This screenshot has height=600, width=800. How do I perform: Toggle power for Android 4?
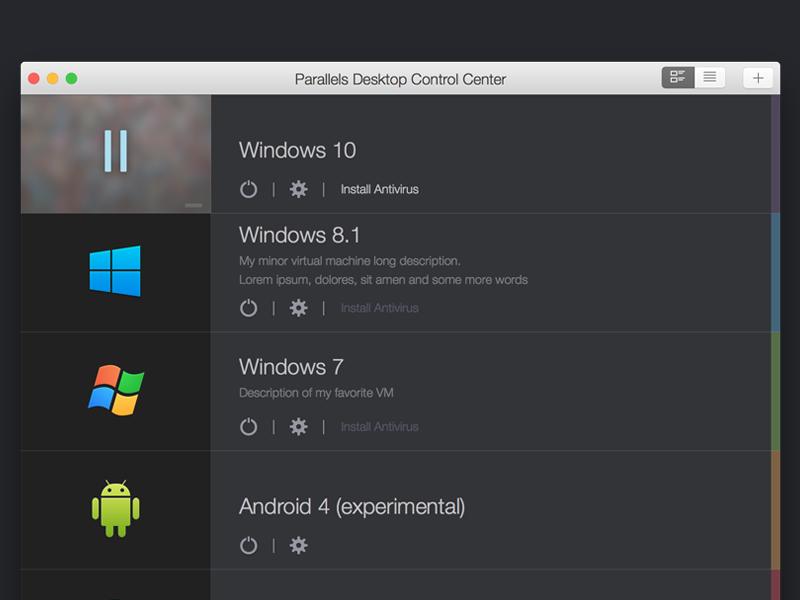click(x=248, y=546)
